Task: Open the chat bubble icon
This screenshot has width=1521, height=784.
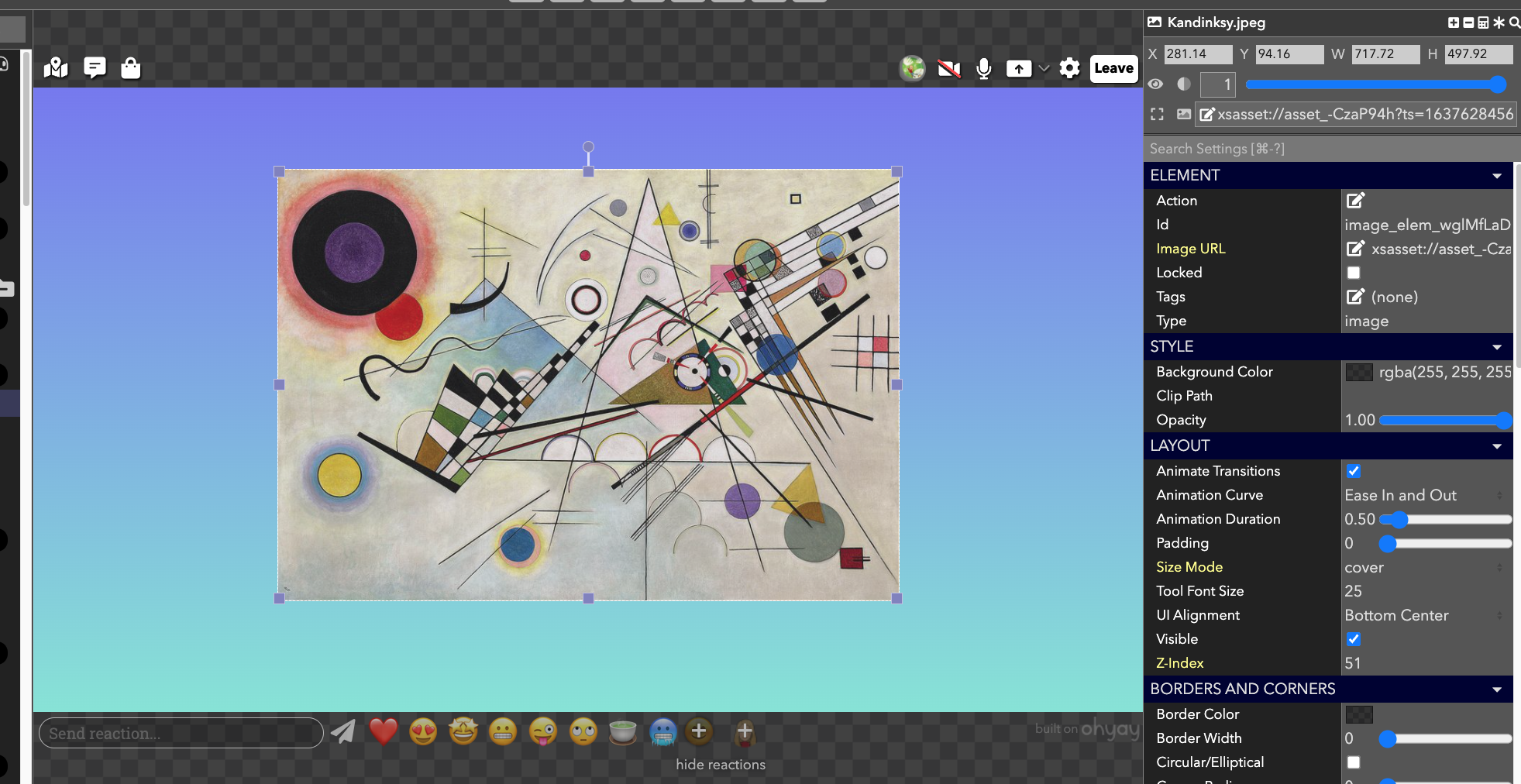Action: 95,68
